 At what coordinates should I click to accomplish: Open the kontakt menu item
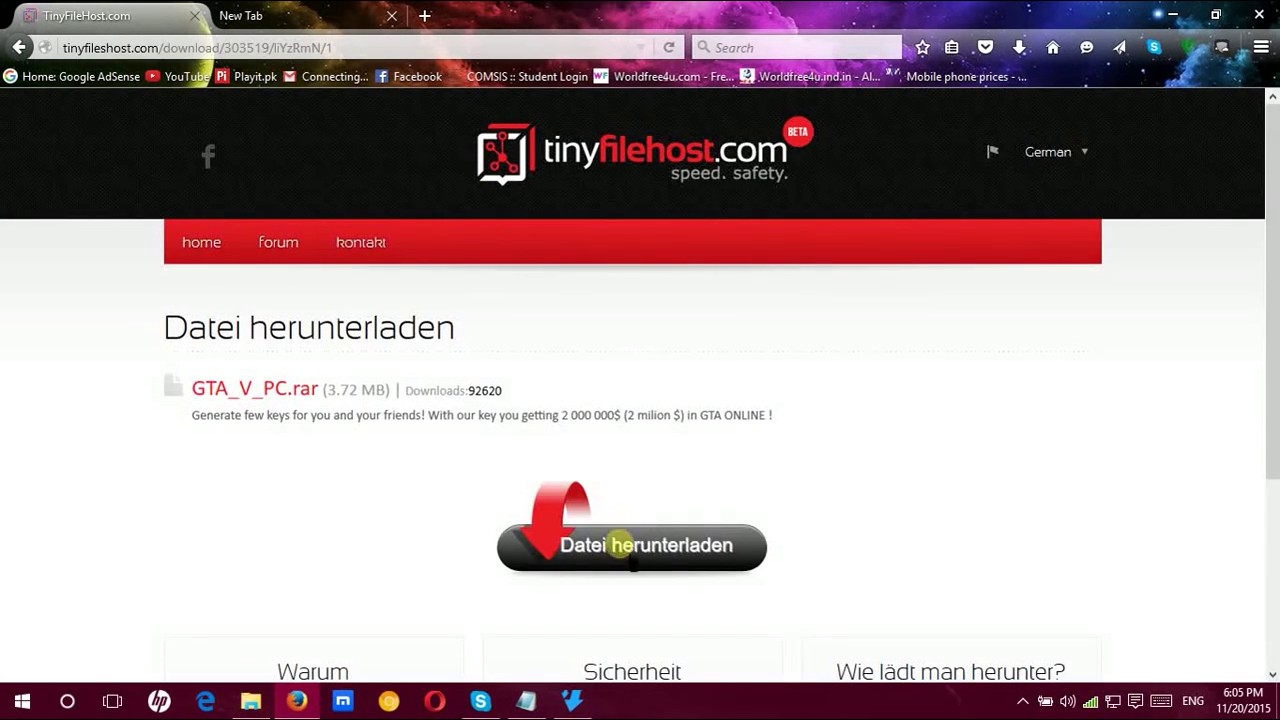click(361, 242)
